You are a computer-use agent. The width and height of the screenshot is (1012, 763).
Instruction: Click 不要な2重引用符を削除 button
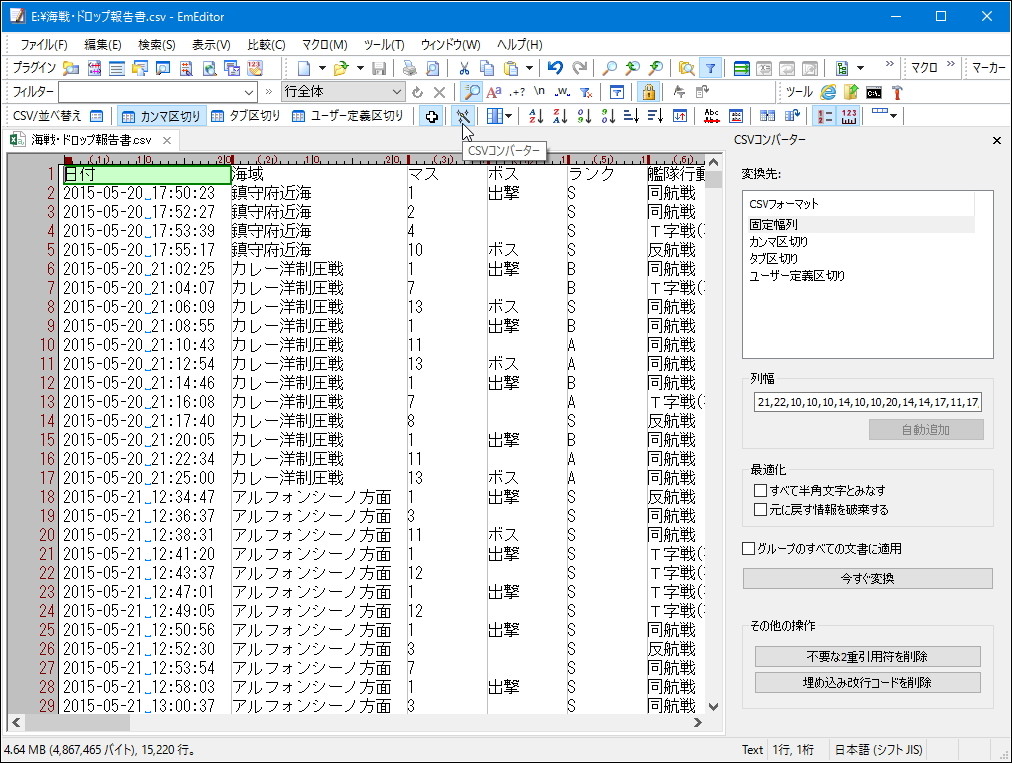(866, 656)
